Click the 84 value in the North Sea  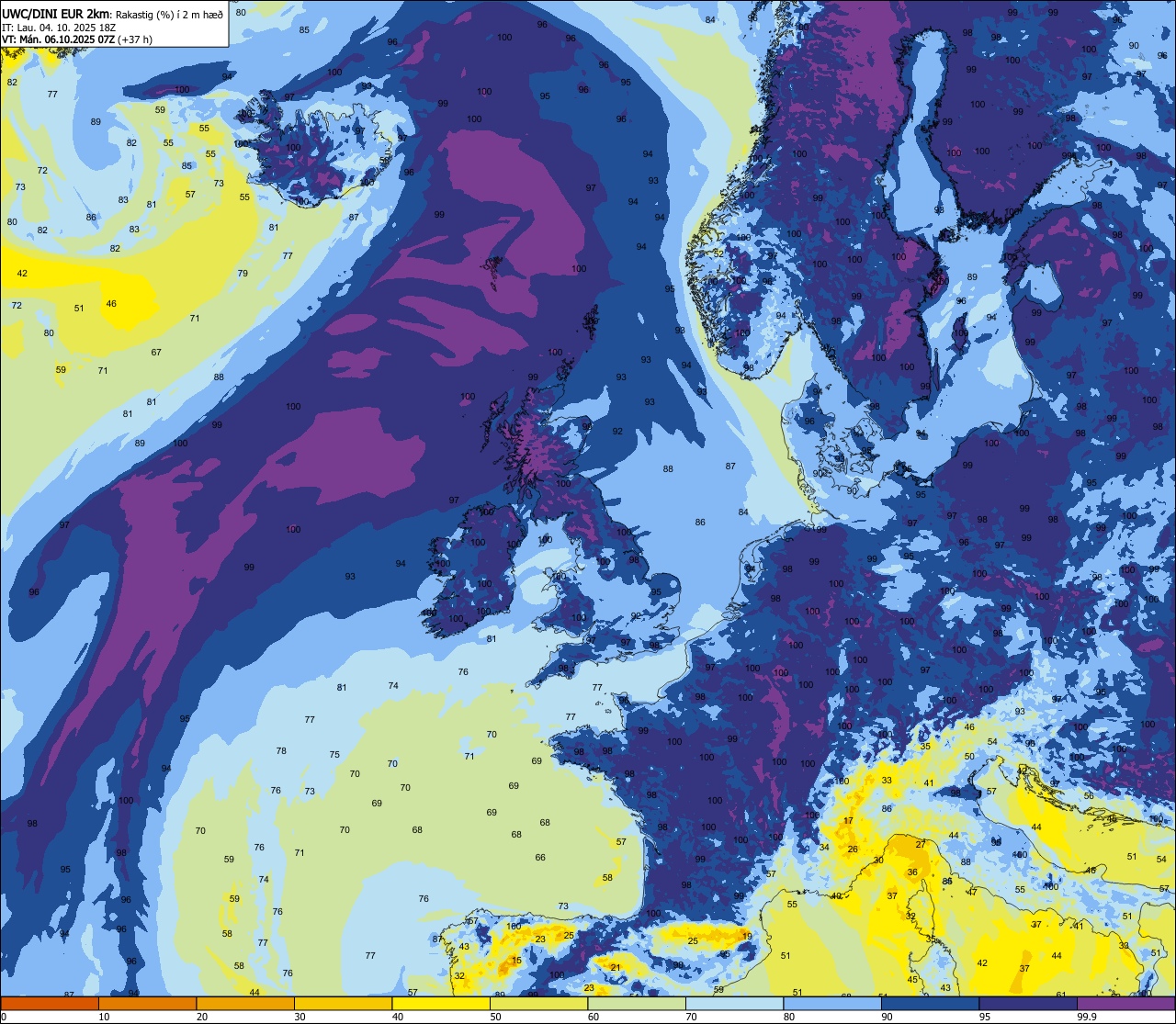743,512
